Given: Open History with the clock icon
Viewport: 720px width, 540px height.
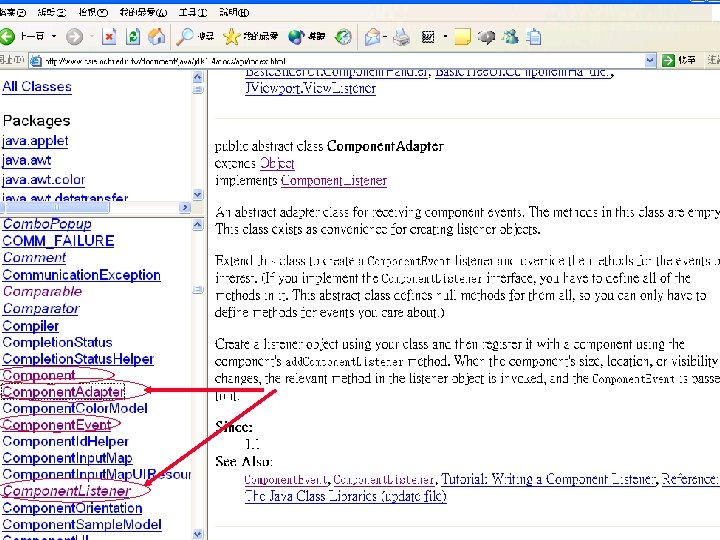Looking at the screenshot, I should point(343,36).
